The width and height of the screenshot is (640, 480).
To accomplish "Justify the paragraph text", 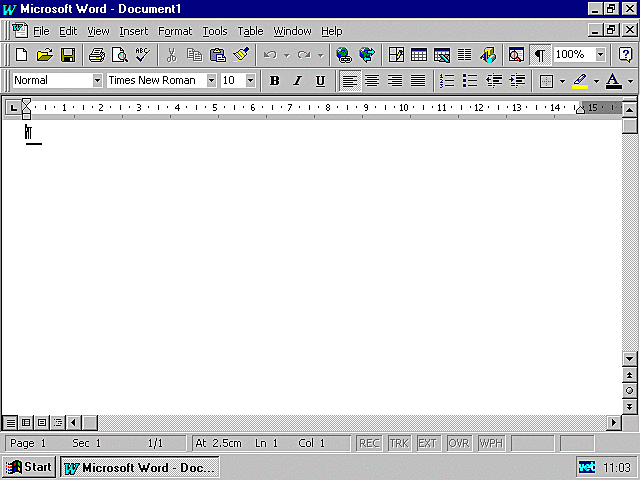I will (418, 81).
